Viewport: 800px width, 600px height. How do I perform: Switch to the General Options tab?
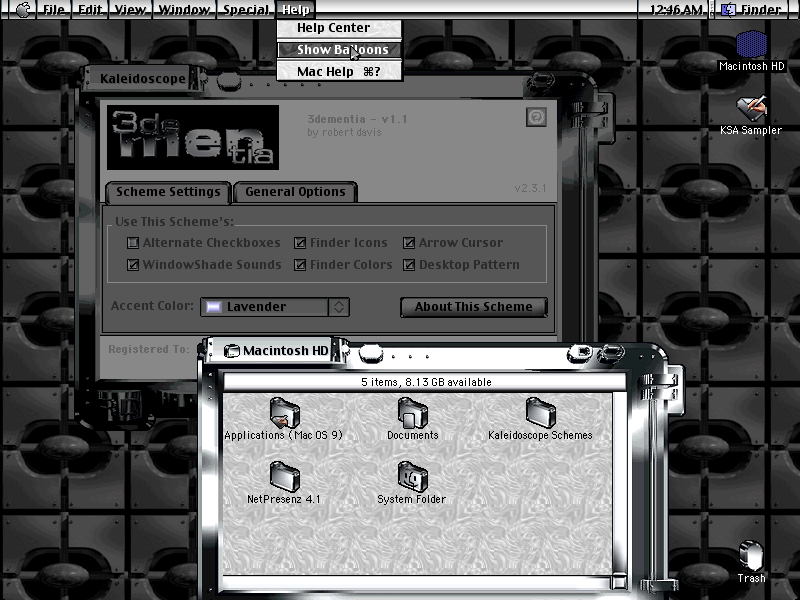tap(295, 192)
